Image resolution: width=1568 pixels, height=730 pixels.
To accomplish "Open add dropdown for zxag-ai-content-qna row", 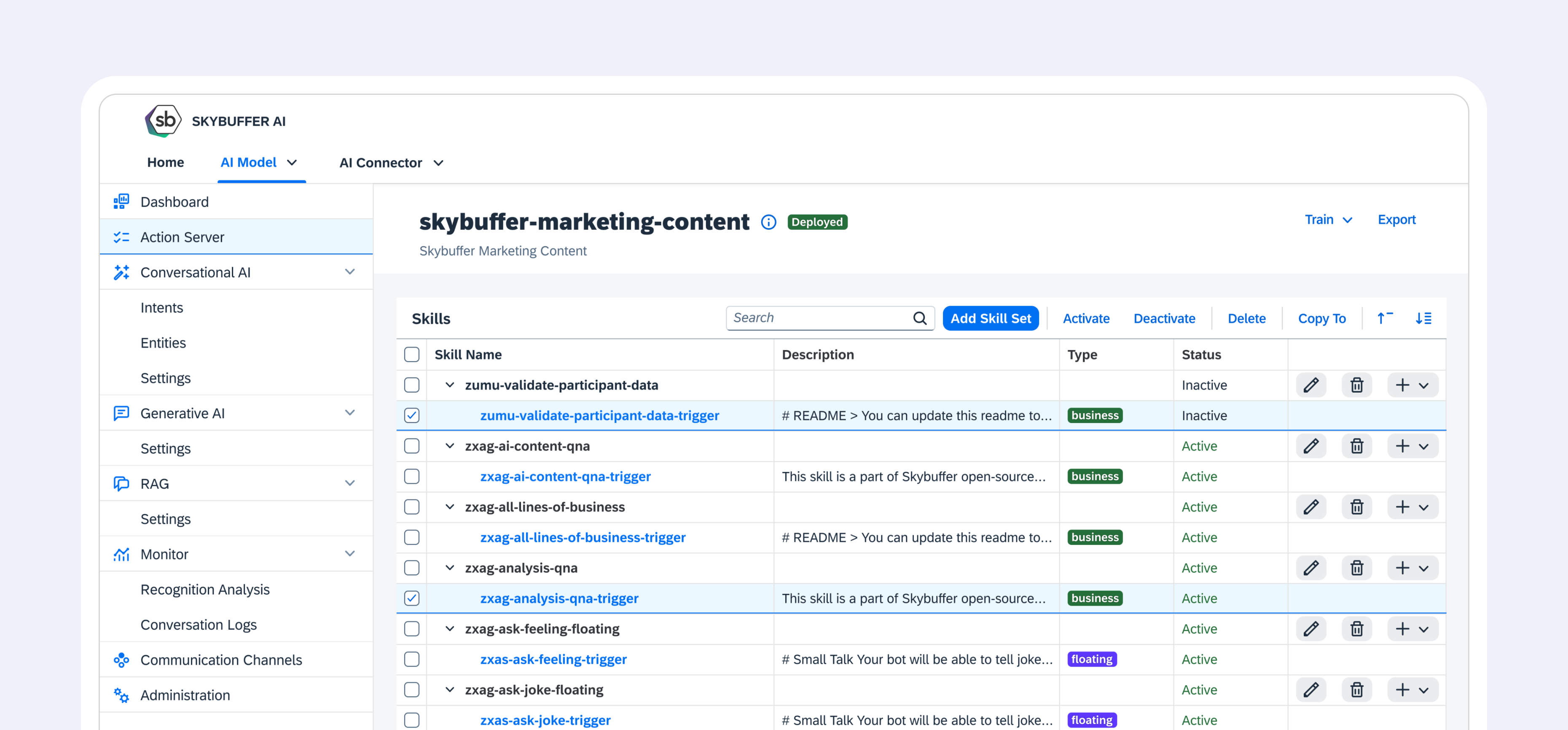I will 1412,446.
